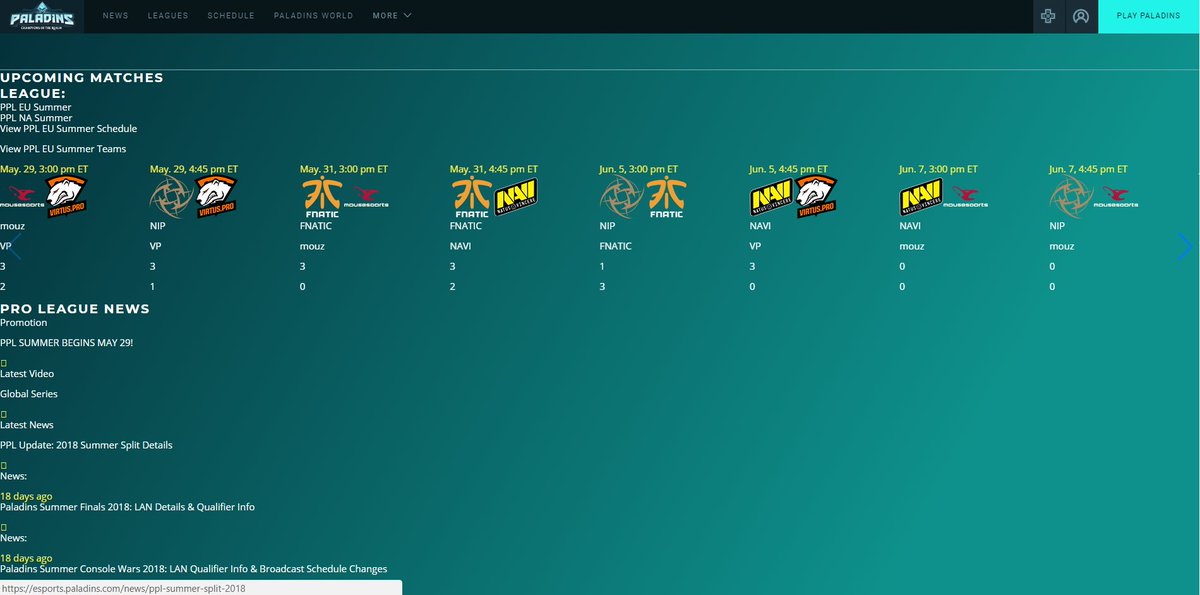Click the Latest News label
This screenshot has width=1200, height=595.
coord(27,425)
